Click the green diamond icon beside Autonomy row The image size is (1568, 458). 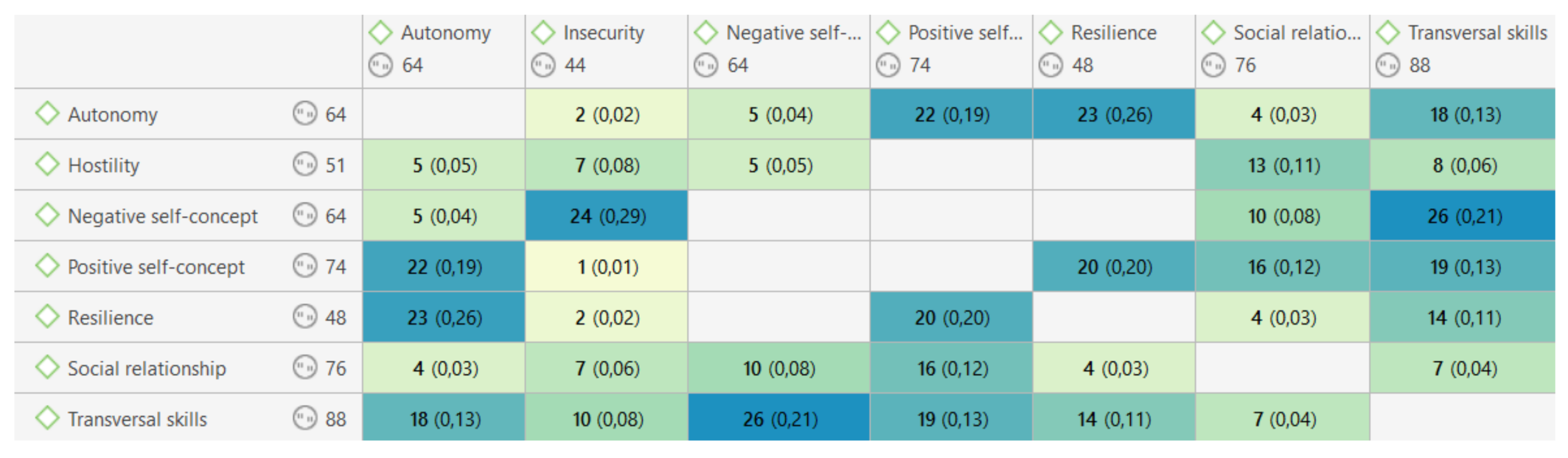click(x=47, y=114)
